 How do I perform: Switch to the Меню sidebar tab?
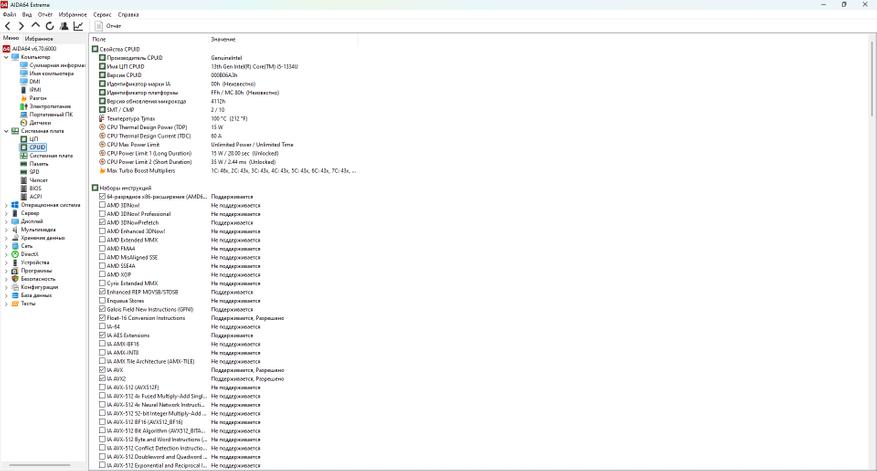[x=11, y=38]
